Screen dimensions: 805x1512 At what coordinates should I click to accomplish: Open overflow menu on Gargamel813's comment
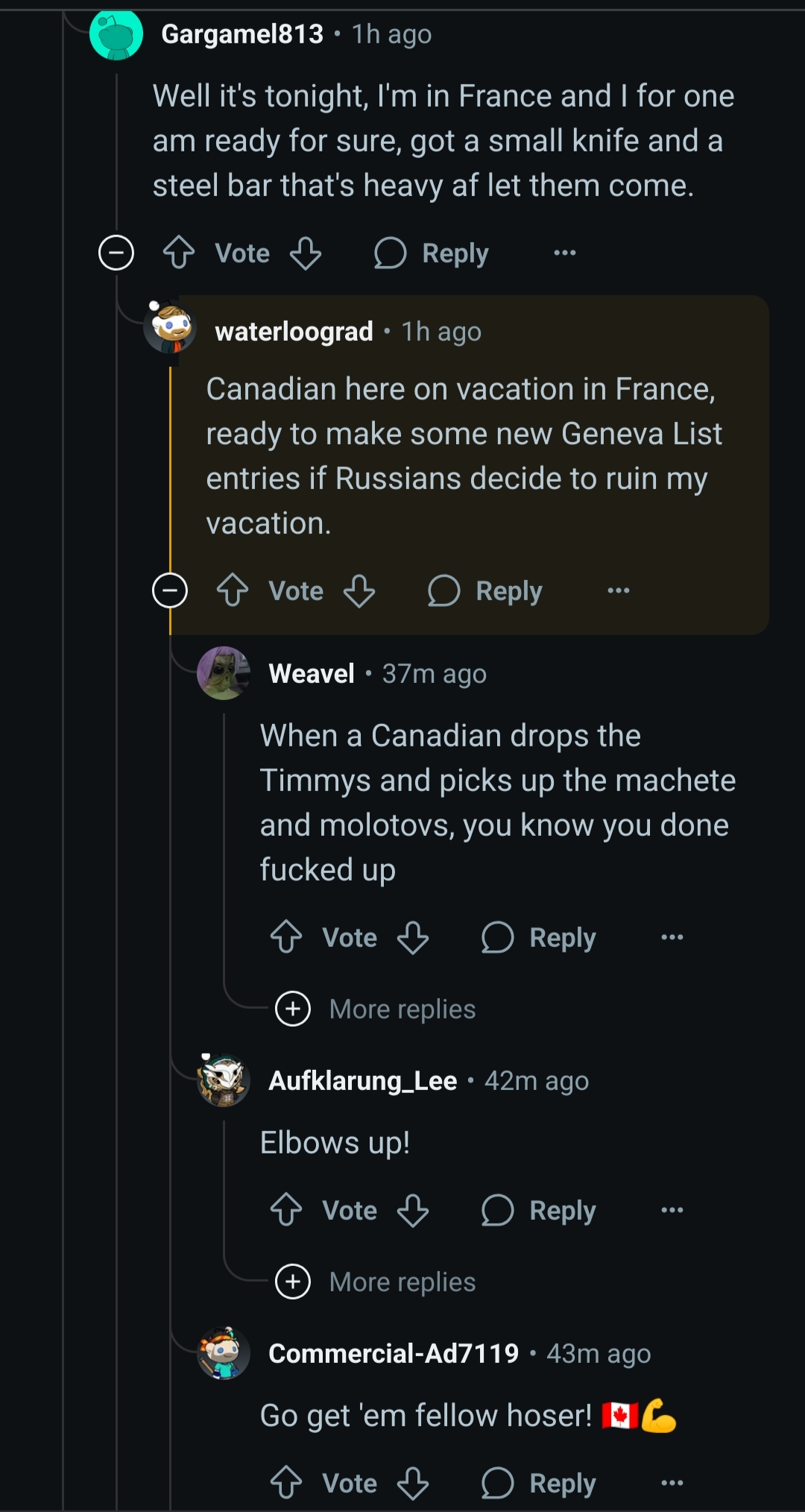[x=565, y=253]
